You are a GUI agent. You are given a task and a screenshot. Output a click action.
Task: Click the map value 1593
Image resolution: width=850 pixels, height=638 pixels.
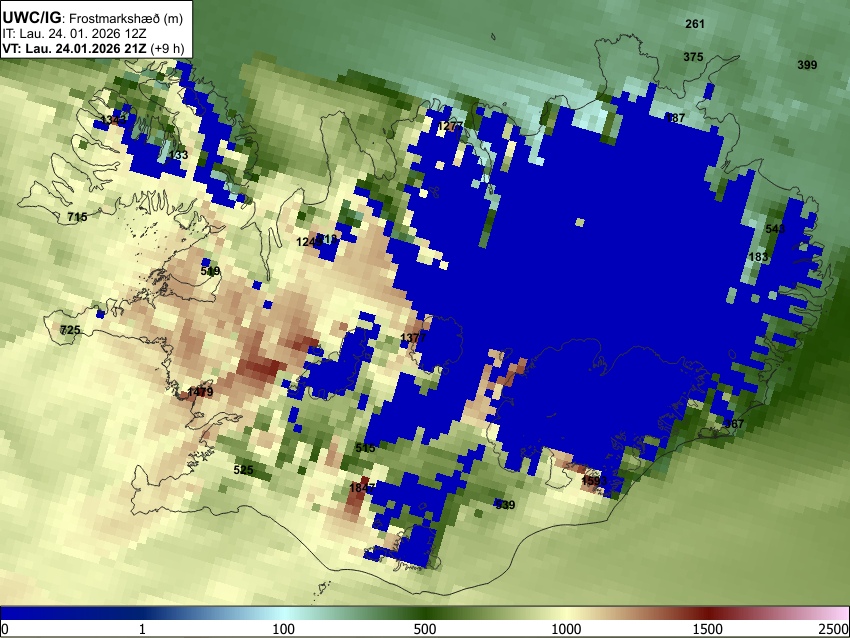click(594, 481)
